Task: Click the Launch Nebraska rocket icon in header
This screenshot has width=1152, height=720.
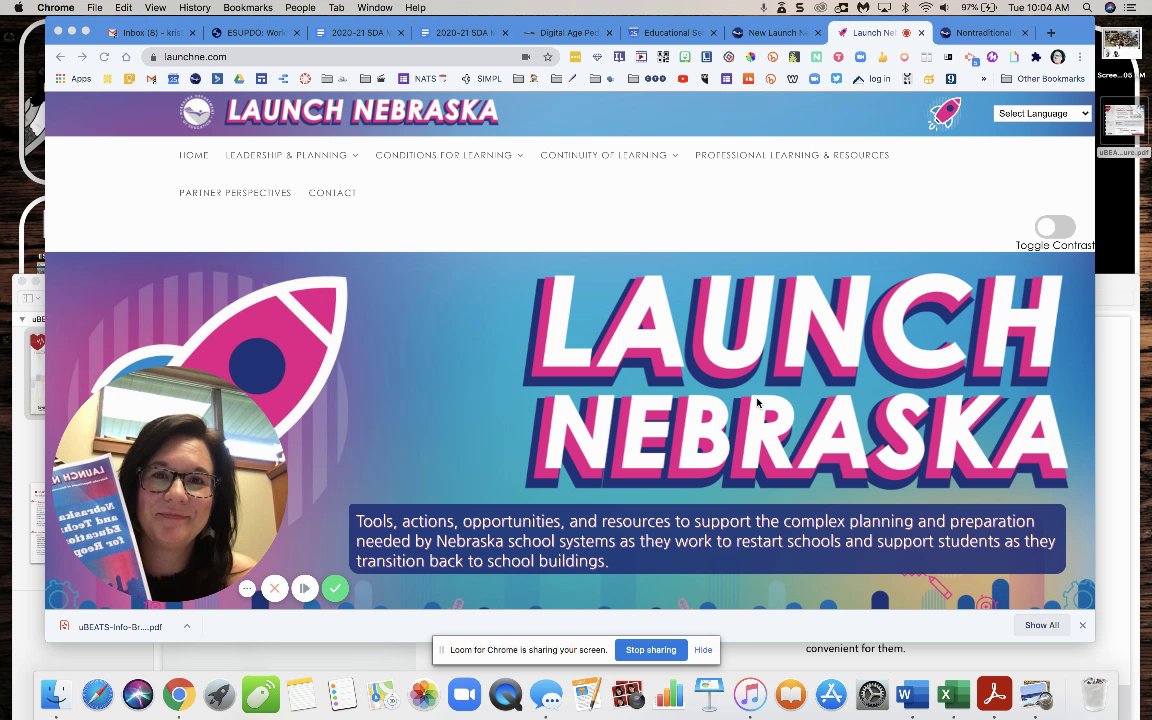Action: pos(944,113)
